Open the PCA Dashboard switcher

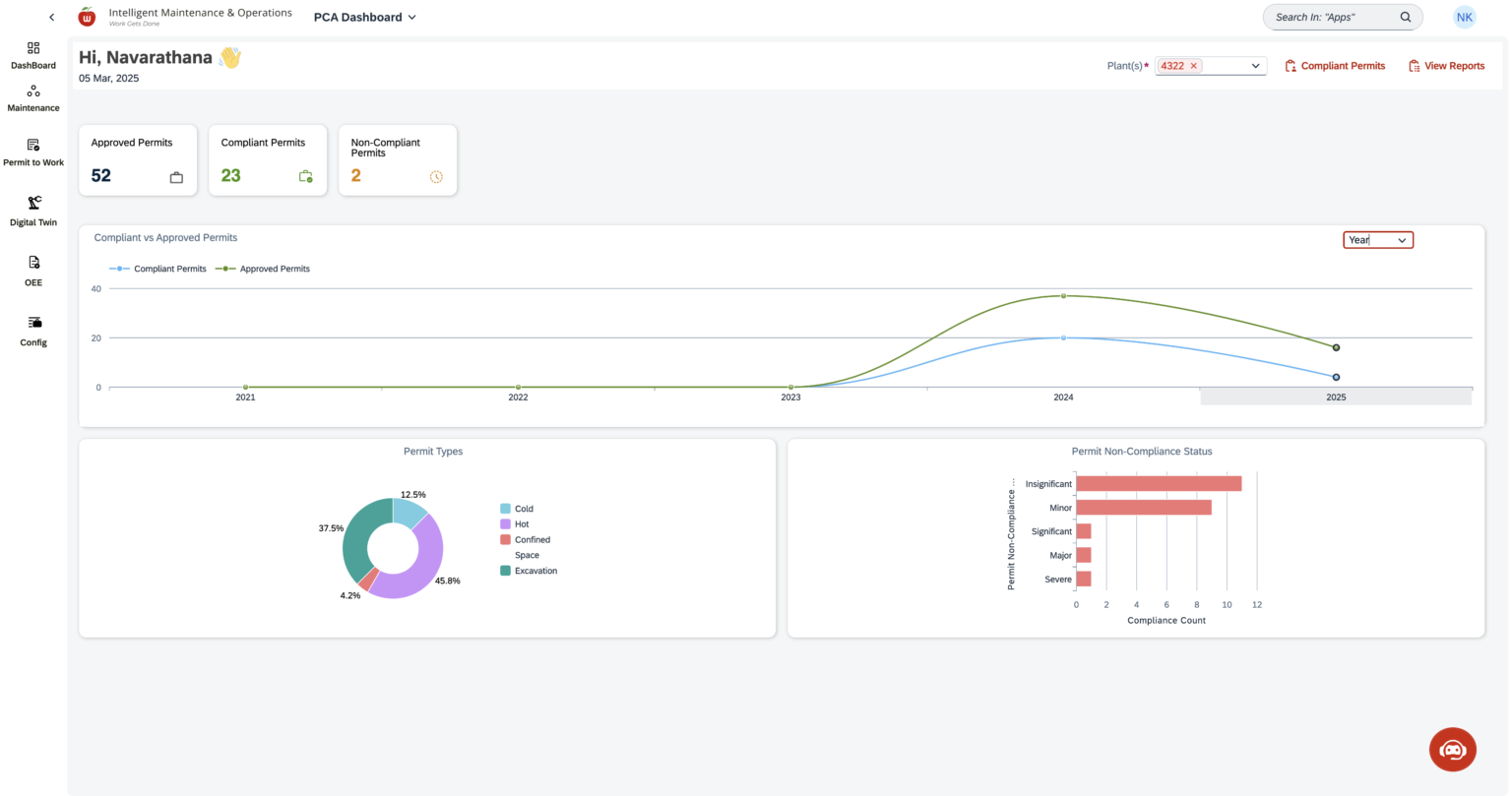[364, 17]
